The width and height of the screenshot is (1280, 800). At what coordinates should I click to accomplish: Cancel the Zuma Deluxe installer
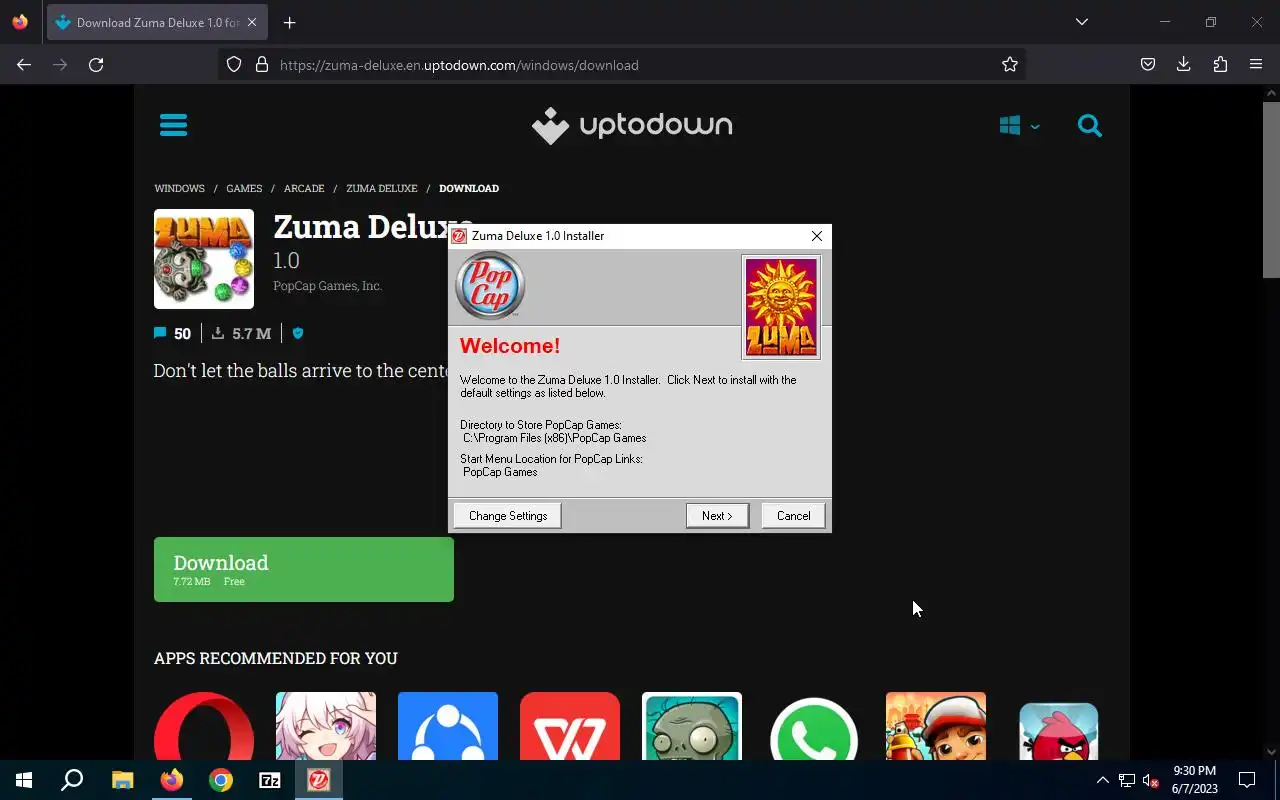(793, 516)
